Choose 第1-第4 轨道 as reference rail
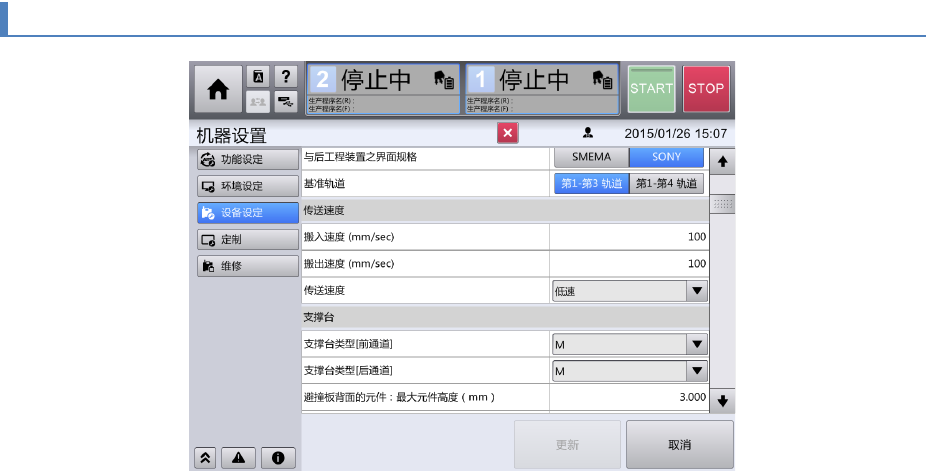Image resolution: width=926 pixels, height=472 pixels. (x=667, y=184)
